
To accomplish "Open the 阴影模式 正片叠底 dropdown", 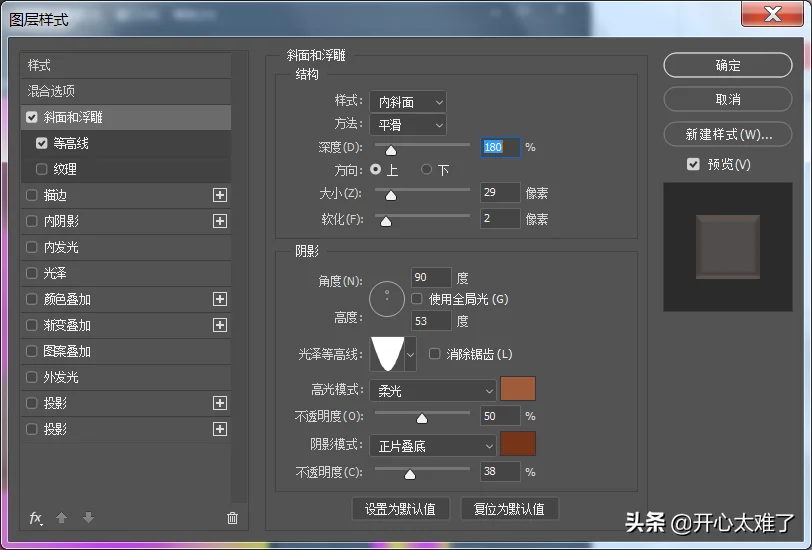I will (x=433, y=446).
